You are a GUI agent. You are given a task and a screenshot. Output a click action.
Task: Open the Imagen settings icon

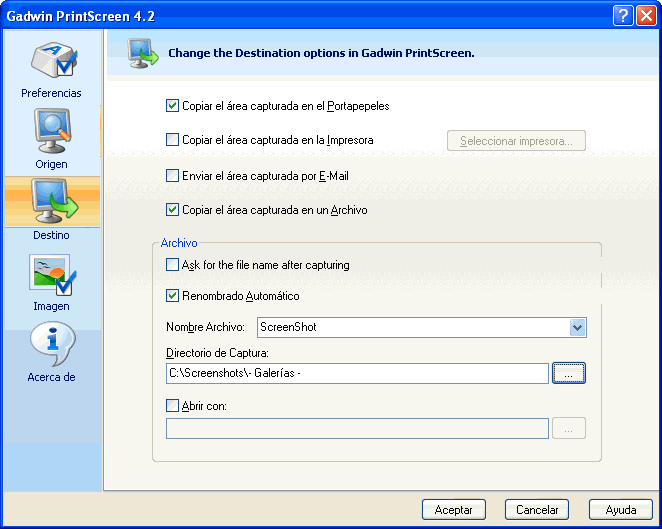(51, 274)
